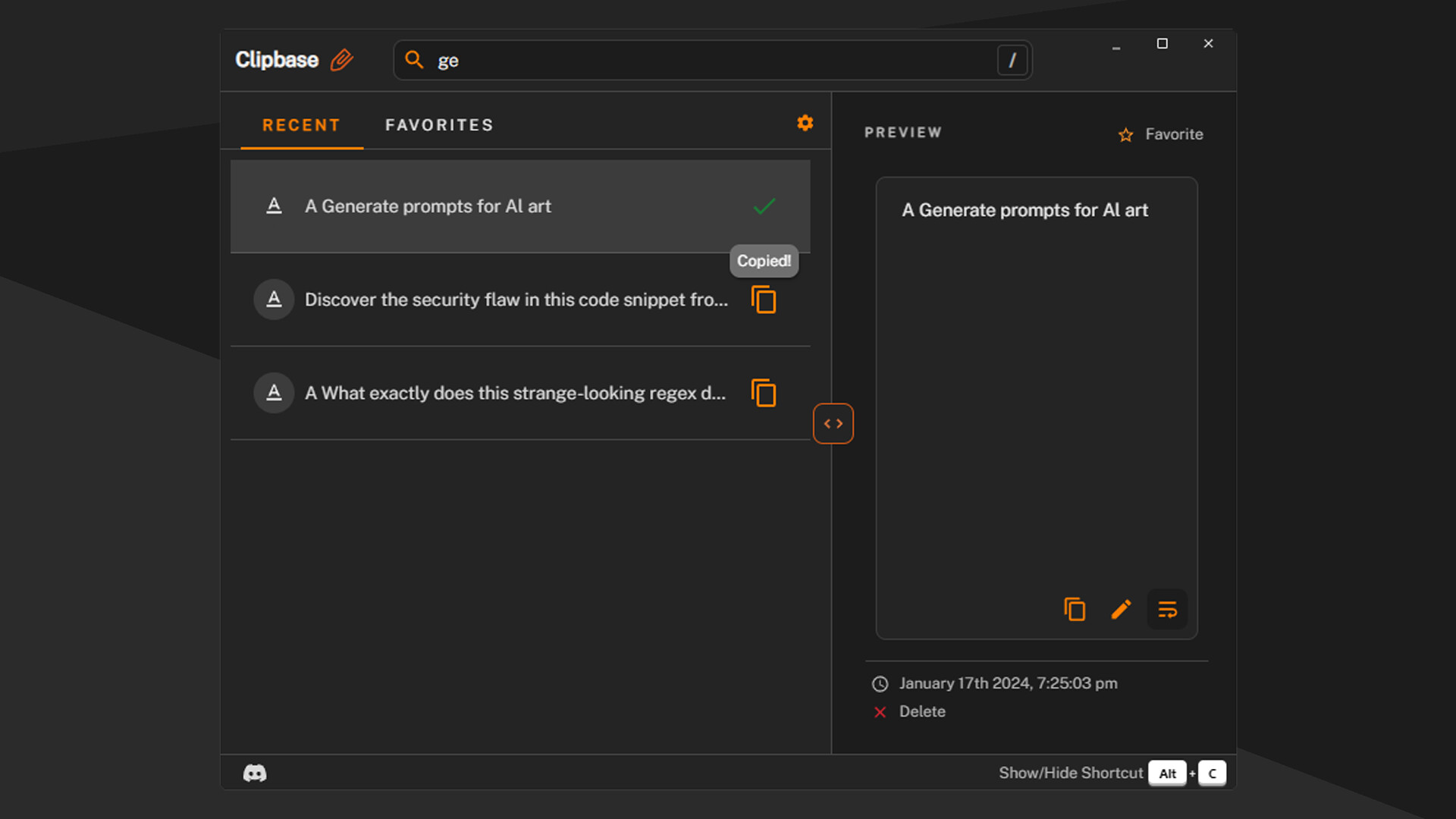Click the search magnifier icon
The width and height of the screenshot is (1456, 819).
[x=414, y=60]
